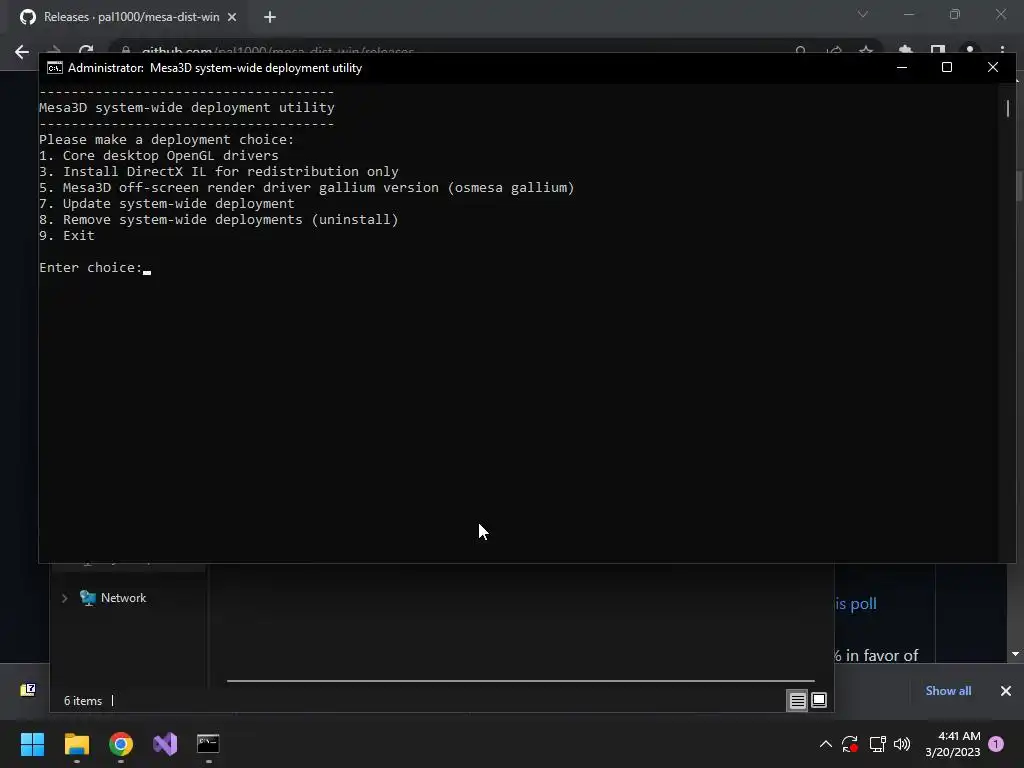1024x768 pixels.
Task: Close the Chrome downloads bar
Action: (1006, 691)
